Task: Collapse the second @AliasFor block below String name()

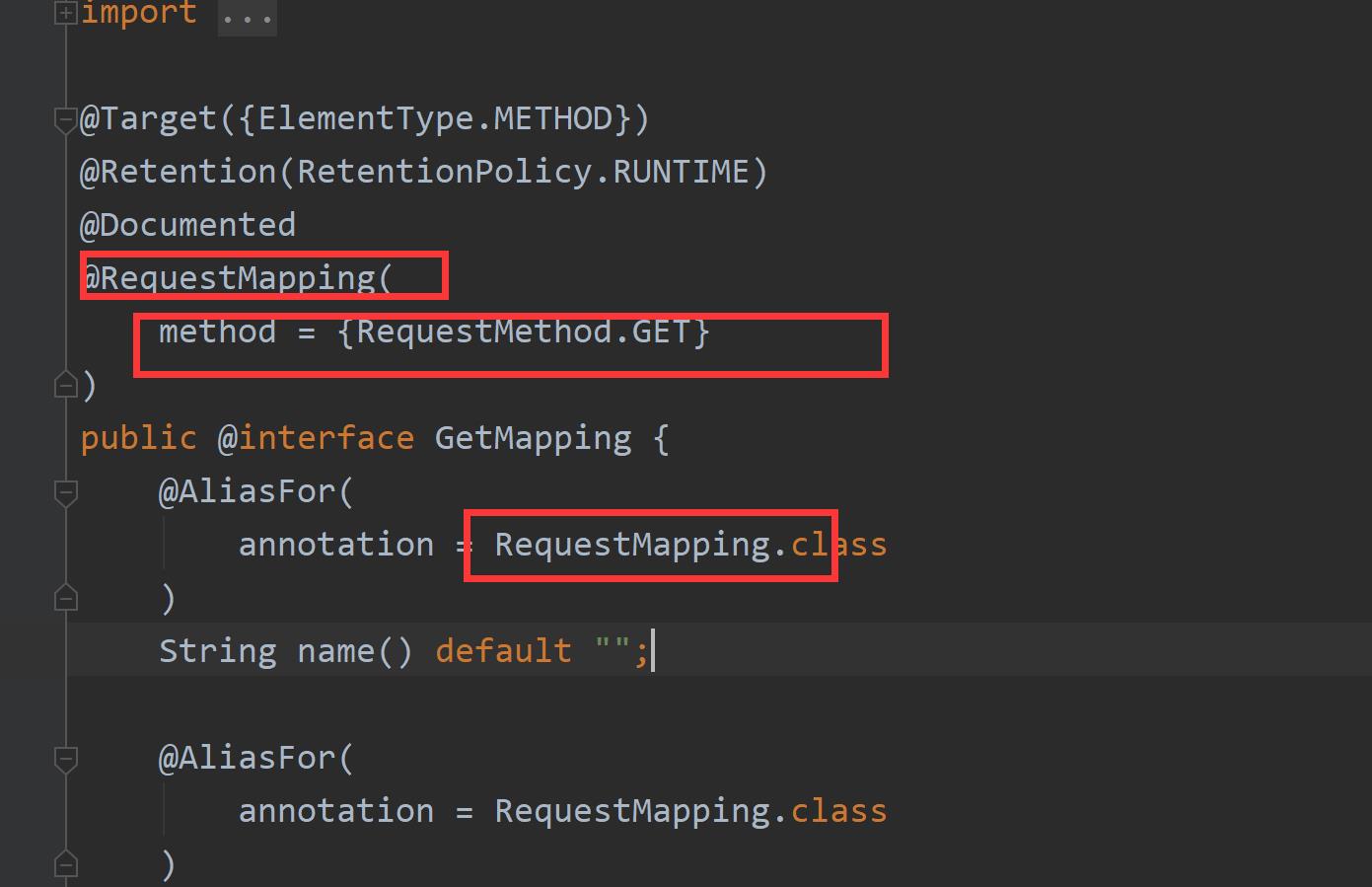Action: 66,759
